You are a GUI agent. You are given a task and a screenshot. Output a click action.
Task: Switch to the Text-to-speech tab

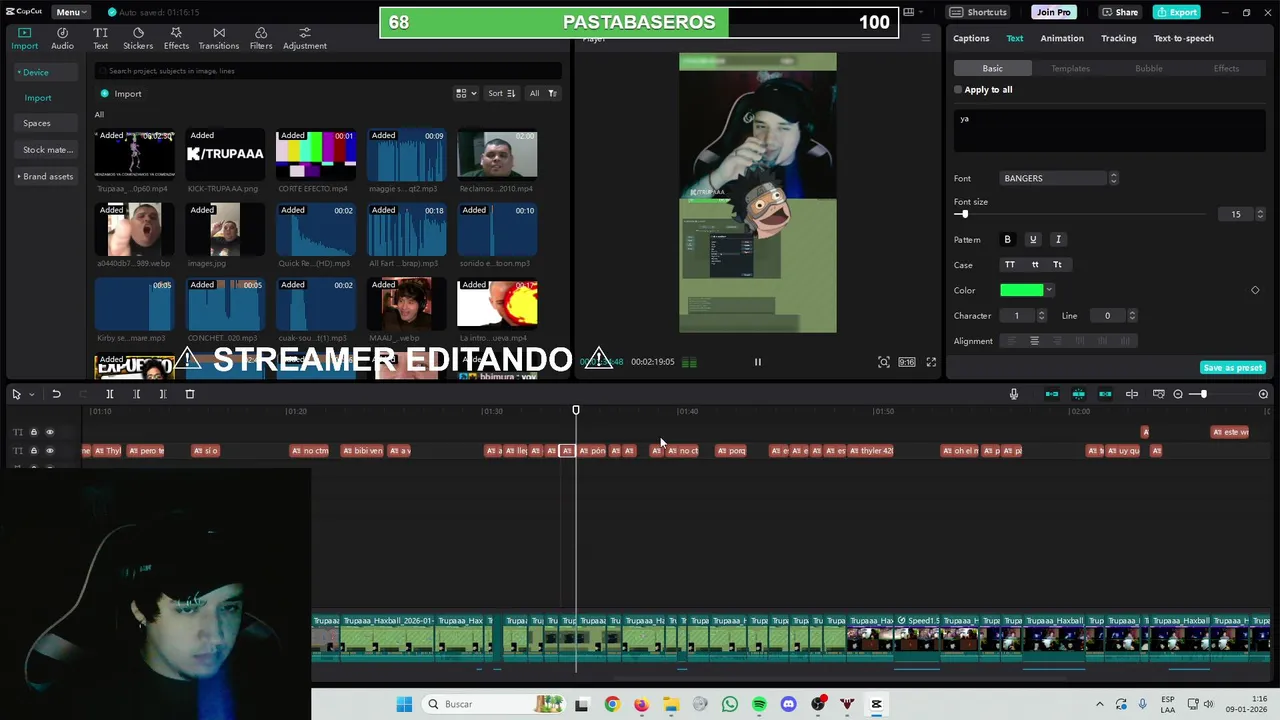coord(1183,38)
